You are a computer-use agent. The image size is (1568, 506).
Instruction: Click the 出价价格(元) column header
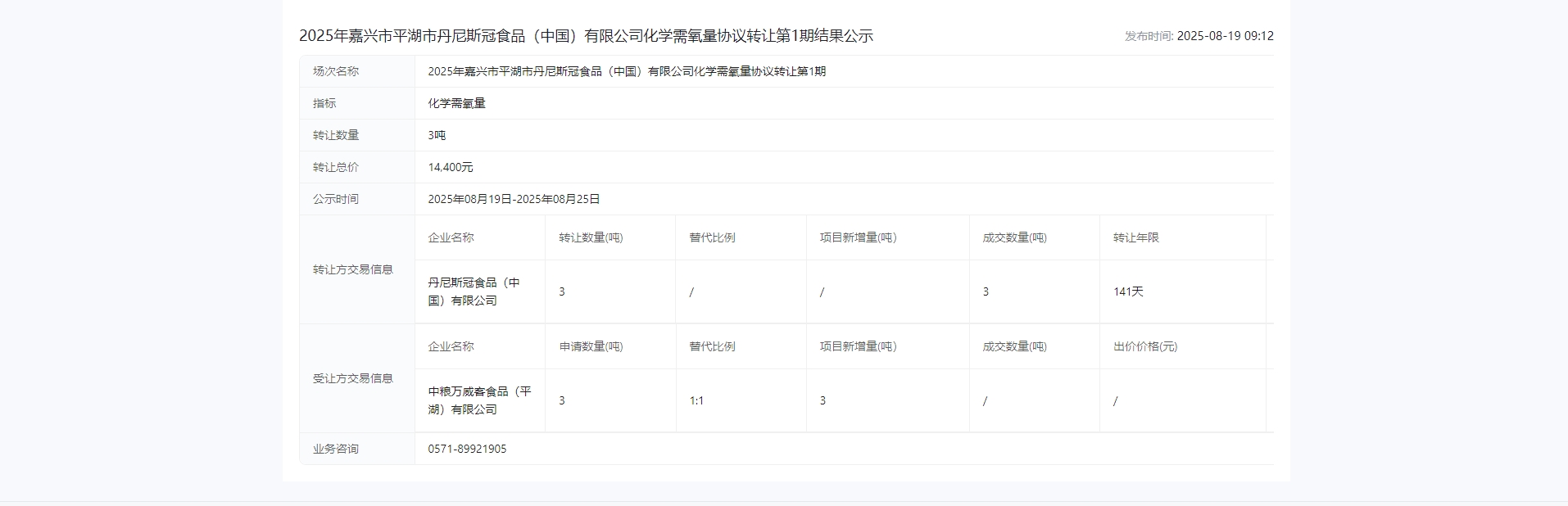click(1144, 346)
